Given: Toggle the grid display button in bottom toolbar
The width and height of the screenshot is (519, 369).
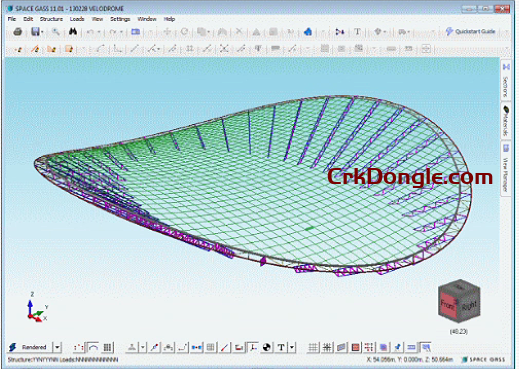Looking at the screenshot, I should [312, 347].
